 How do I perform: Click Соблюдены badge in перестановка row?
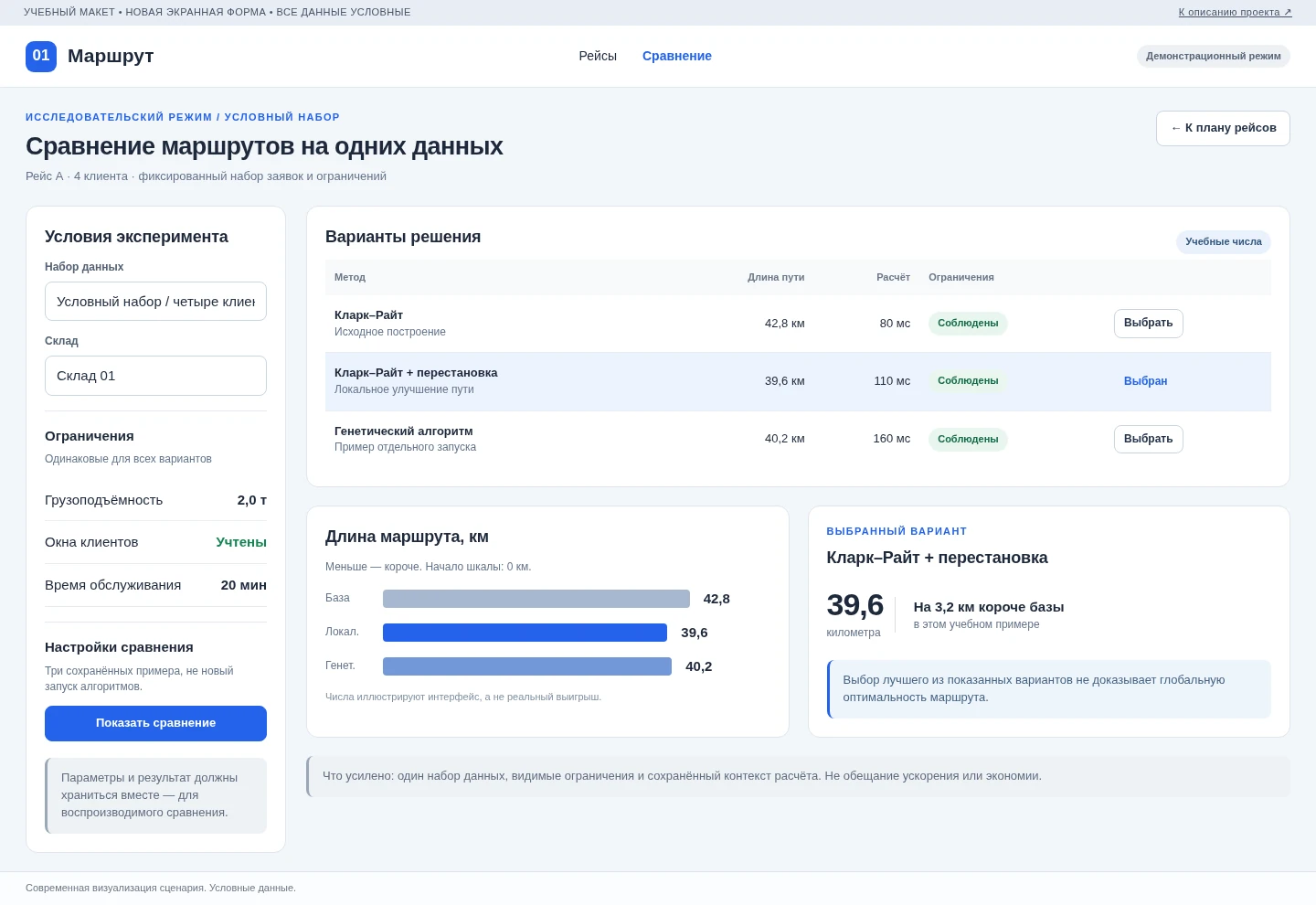(x=968, y=381)
